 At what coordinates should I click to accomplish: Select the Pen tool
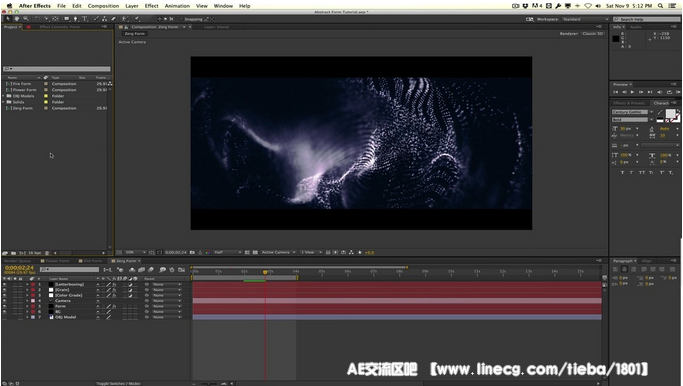tap(75, 19)
